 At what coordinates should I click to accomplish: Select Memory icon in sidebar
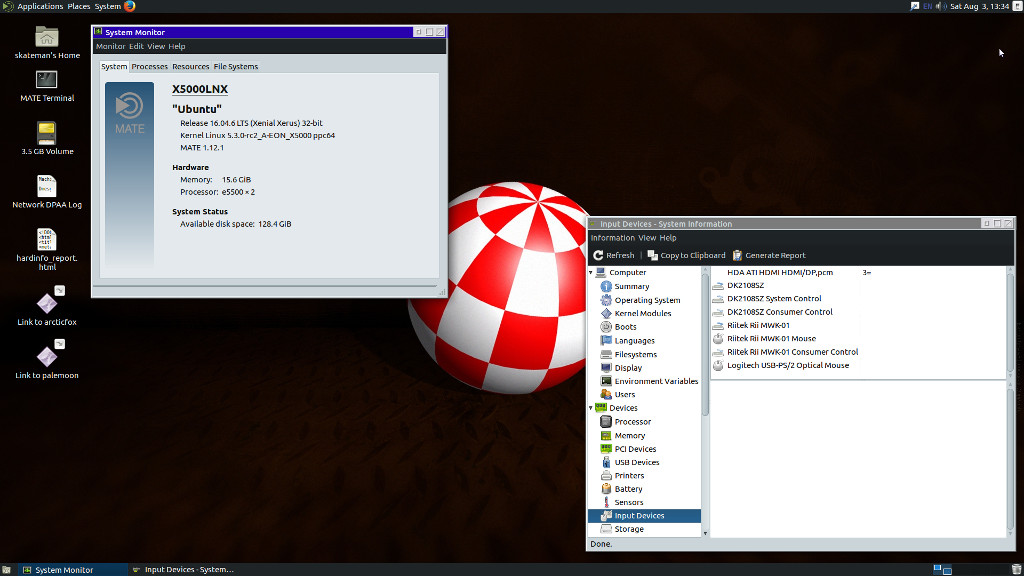606,436
